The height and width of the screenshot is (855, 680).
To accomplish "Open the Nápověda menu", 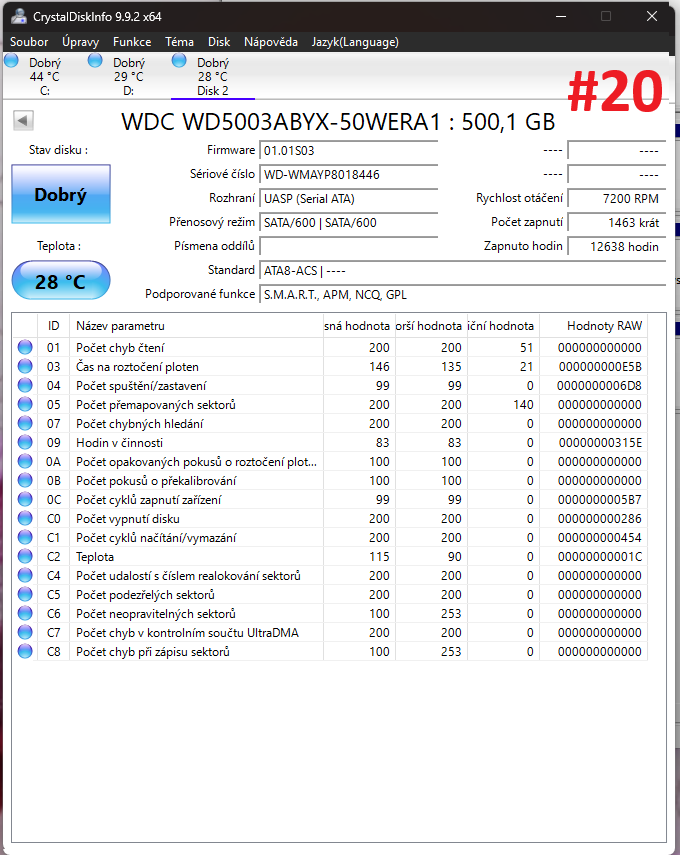I will [x=270, y=42].
